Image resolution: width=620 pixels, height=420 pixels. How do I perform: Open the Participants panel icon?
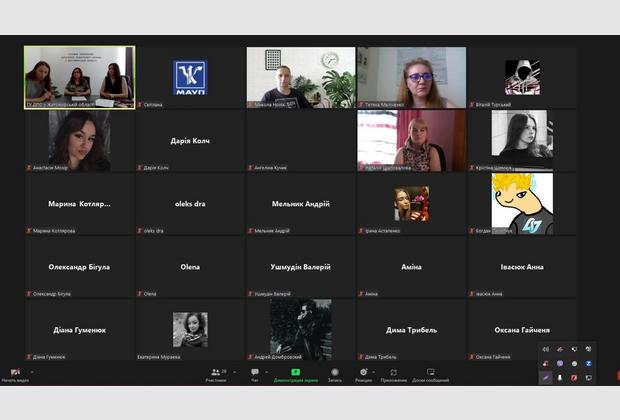click(215, 372)
